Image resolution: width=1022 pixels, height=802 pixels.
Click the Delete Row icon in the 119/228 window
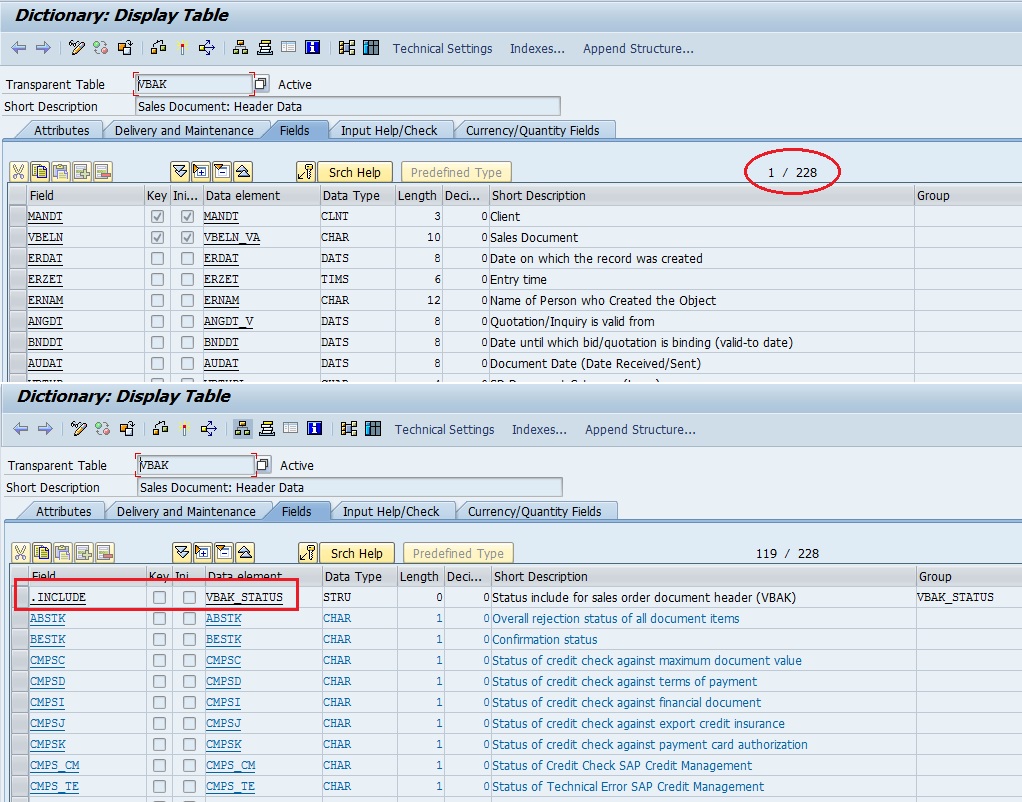(104, 553)
